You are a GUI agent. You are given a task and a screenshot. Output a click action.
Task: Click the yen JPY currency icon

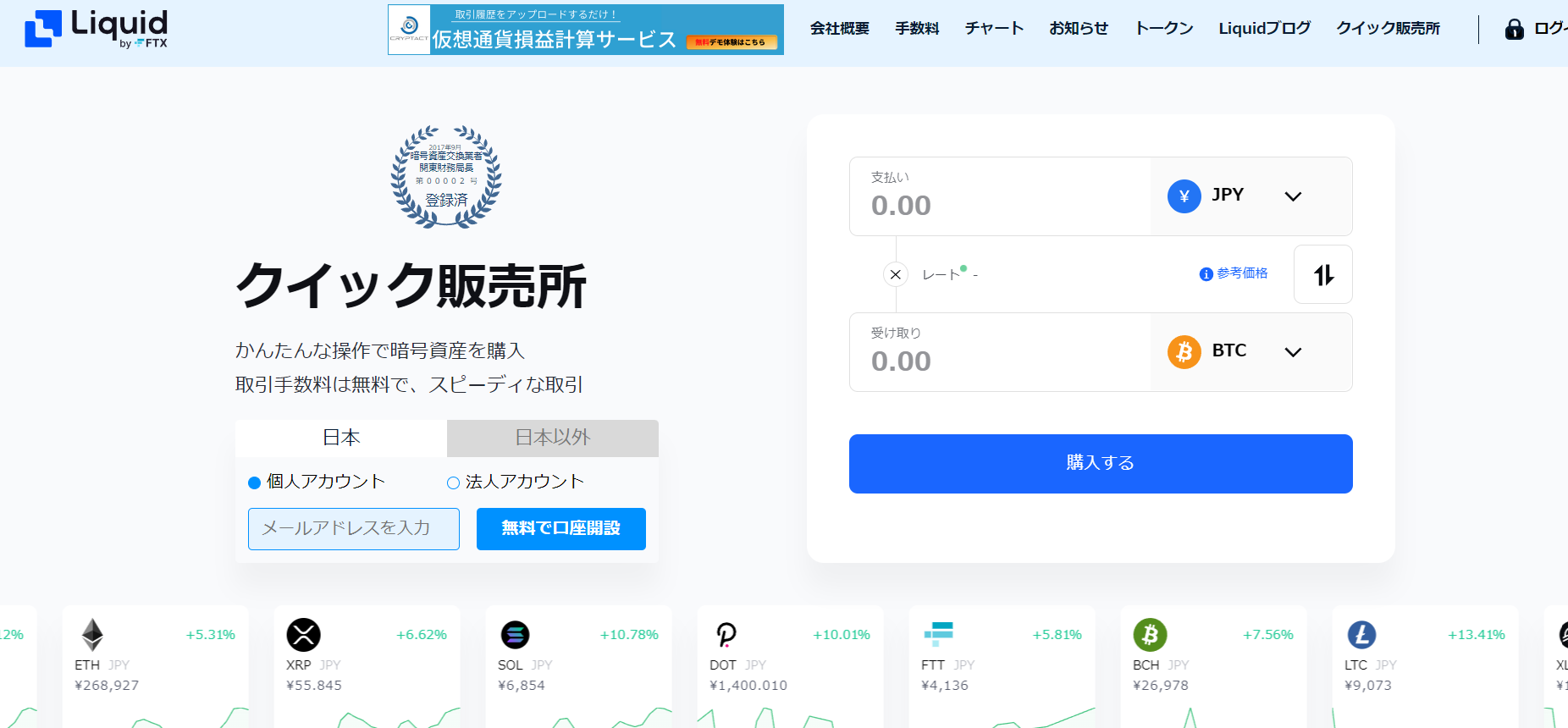click(1184, 196)
